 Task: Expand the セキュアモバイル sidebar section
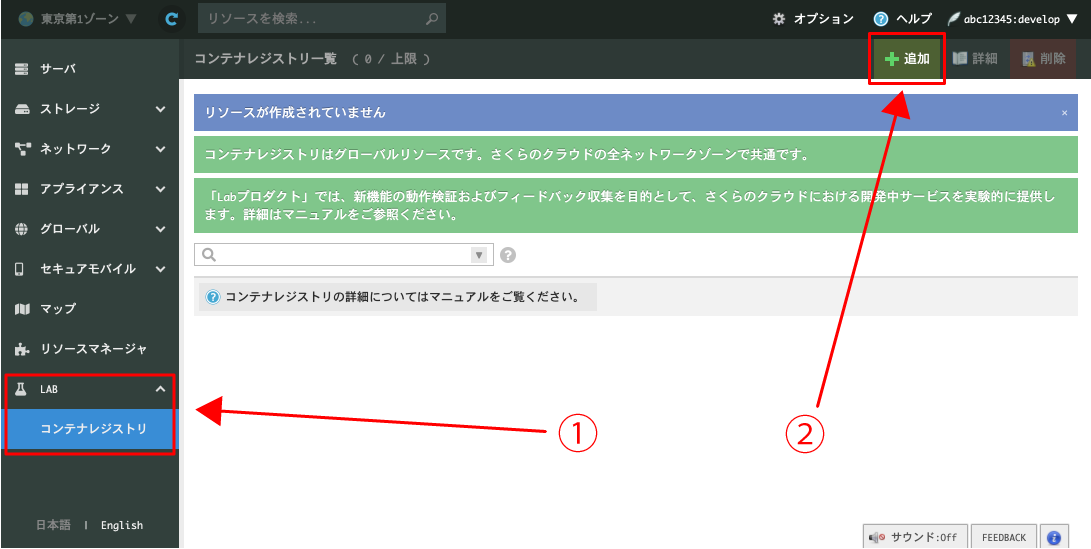coord(89,269)
